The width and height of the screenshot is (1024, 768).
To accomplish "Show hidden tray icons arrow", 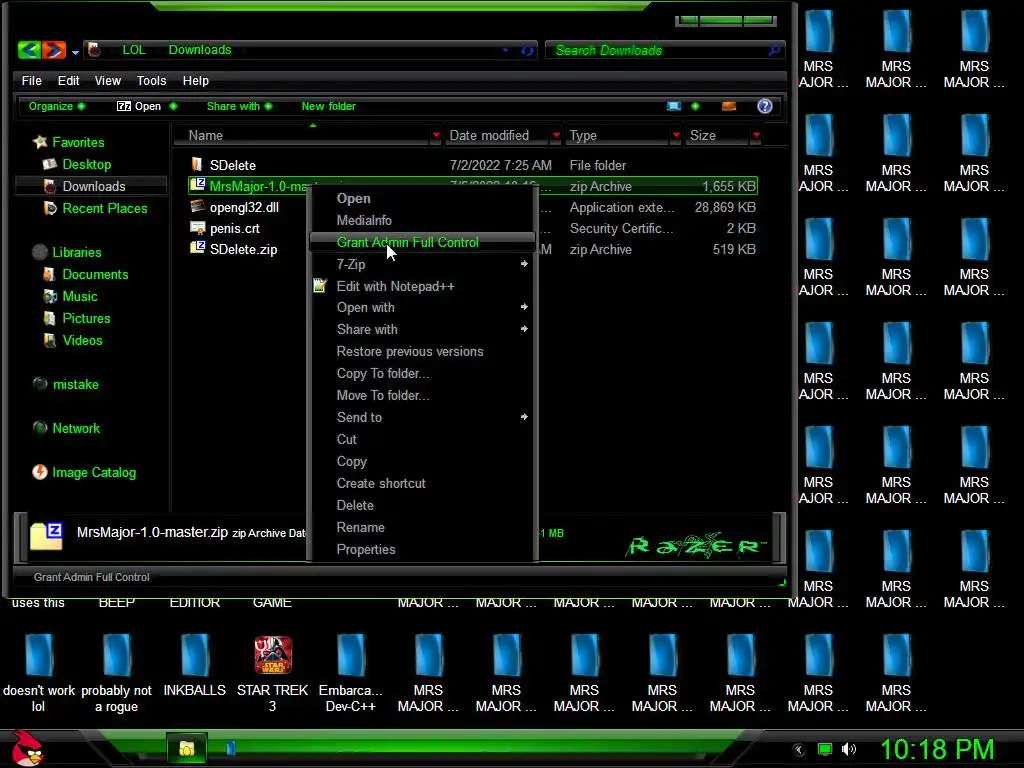I will click(799, 750).
